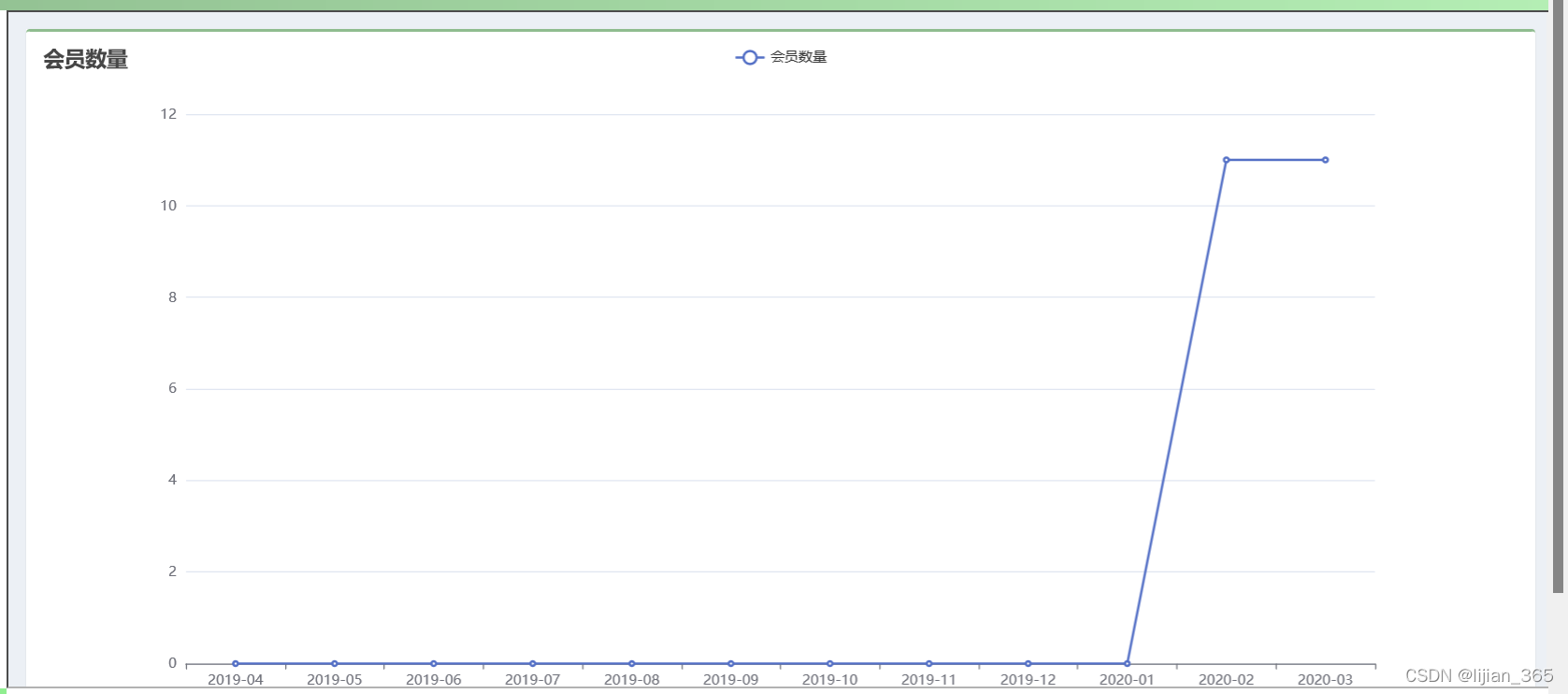Click the vertical page scrollbar thumb
1568x694 pixels.
1558,296
